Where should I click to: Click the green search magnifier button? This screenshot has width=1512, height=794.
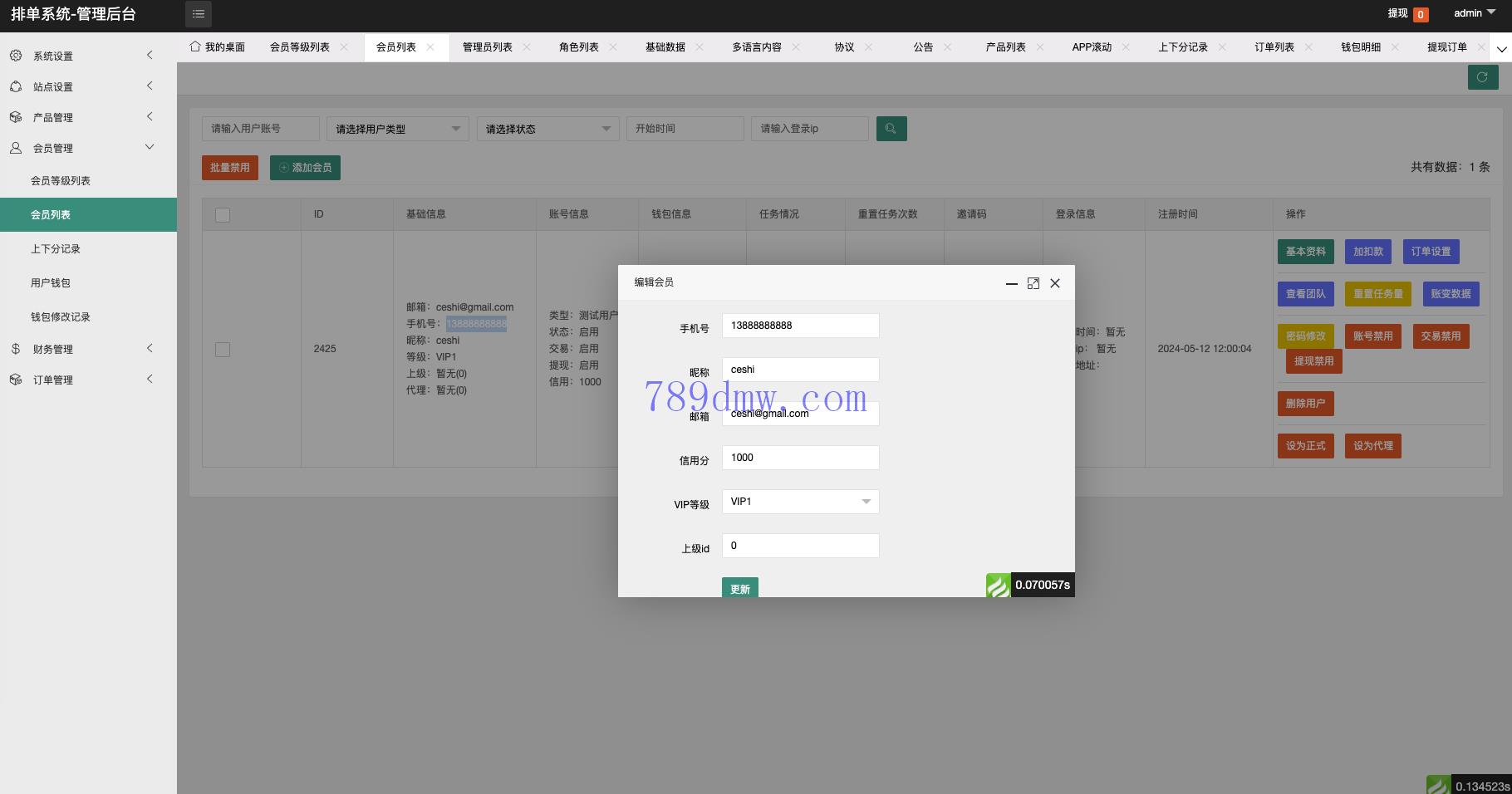click(x=891, y=129)
